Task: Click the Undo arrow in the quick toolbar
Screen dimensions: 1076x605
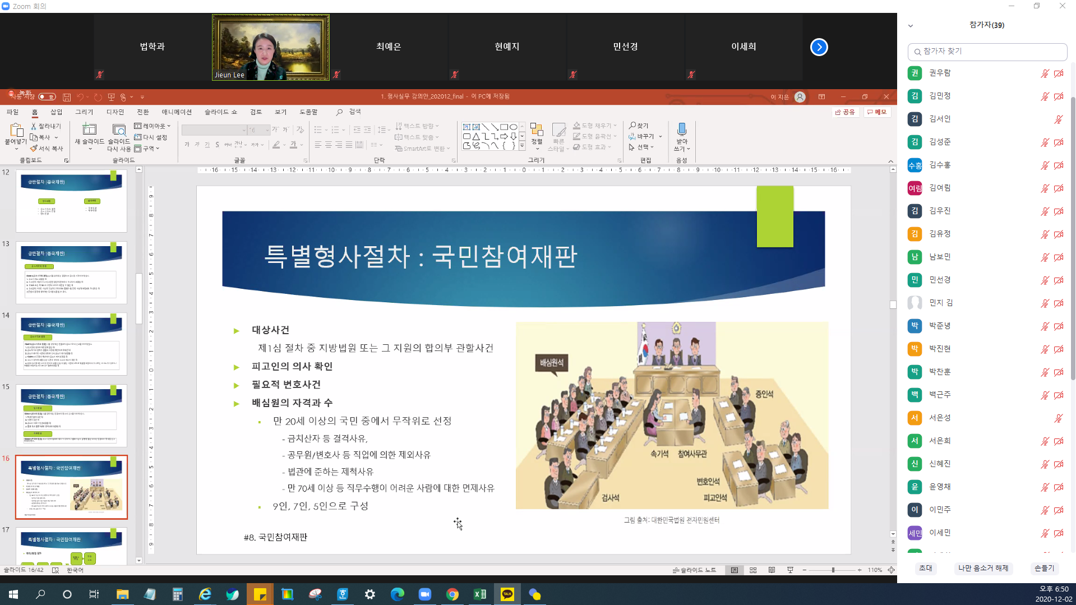Action: coord(80,97)
